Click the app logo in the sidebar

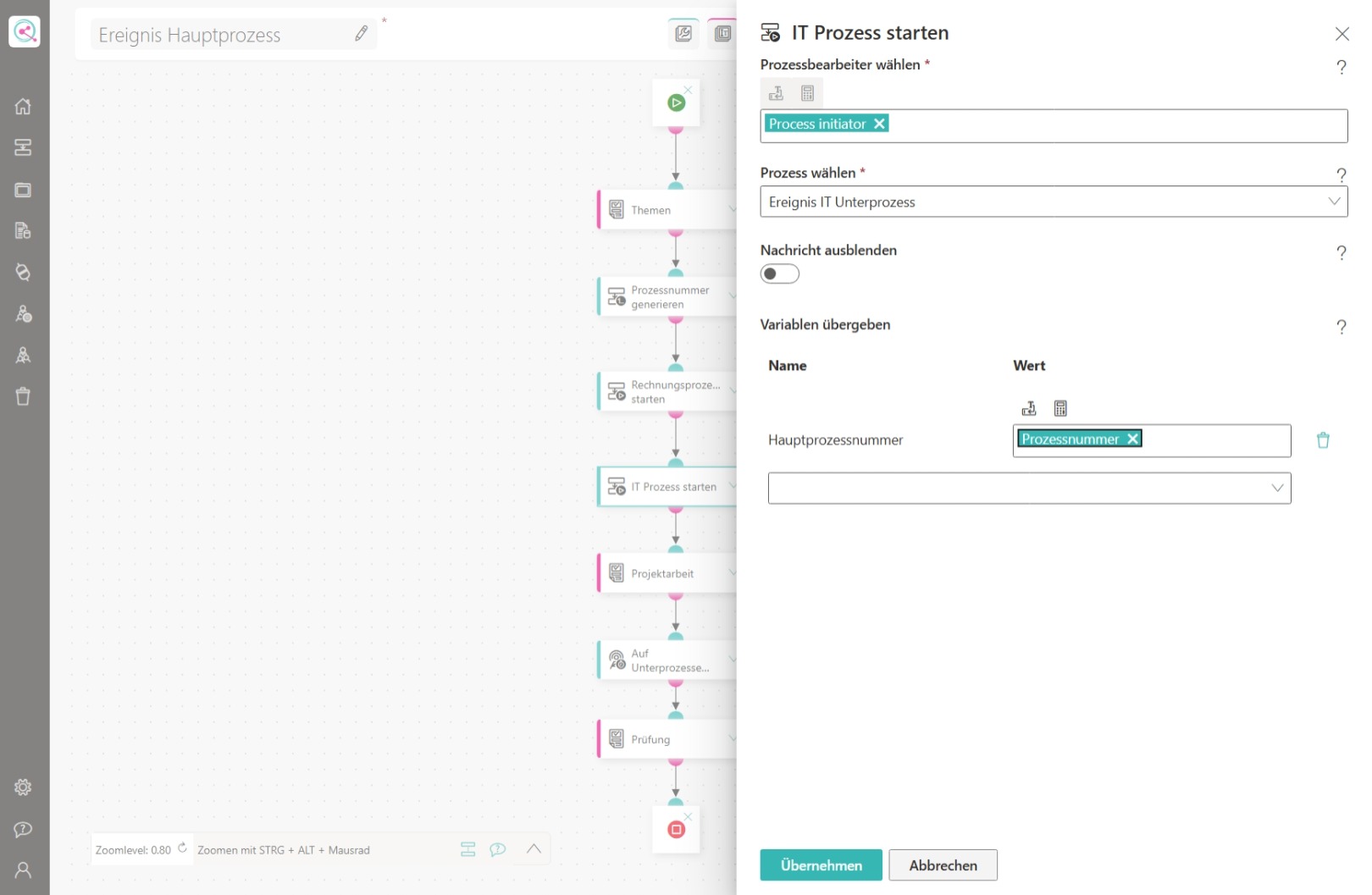pos(25,32)
